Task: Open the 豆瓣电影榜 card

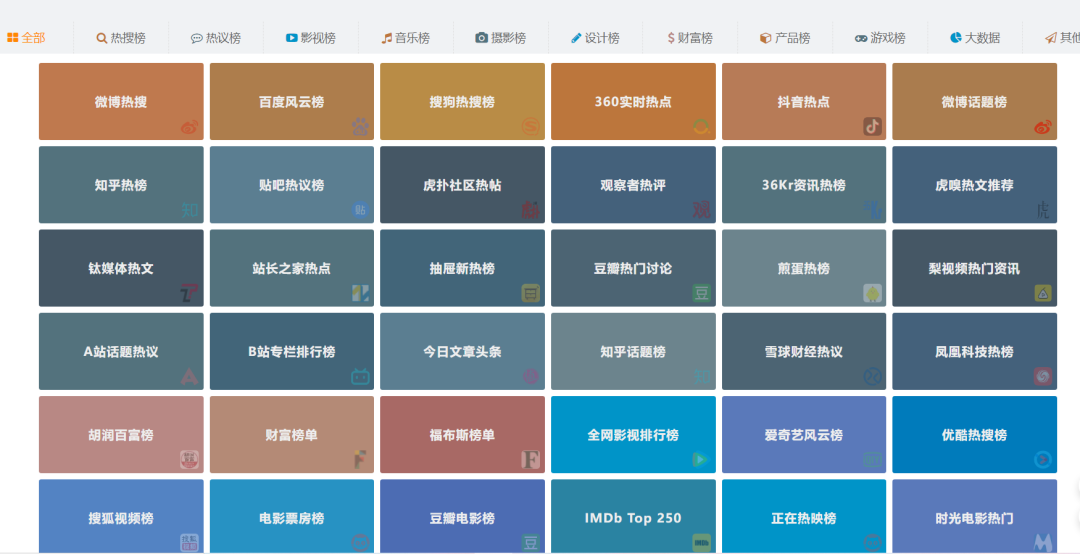Action: [462, 517]
